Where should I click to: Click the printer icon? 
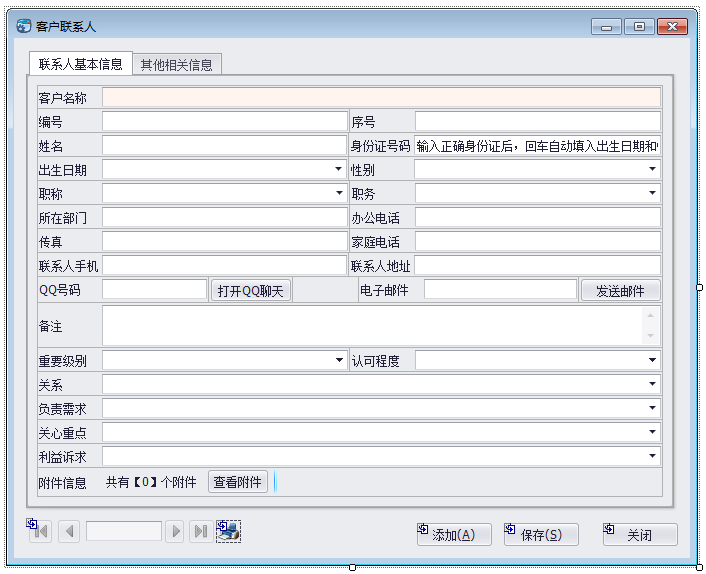pyautogui.click(x=229, y=531)
